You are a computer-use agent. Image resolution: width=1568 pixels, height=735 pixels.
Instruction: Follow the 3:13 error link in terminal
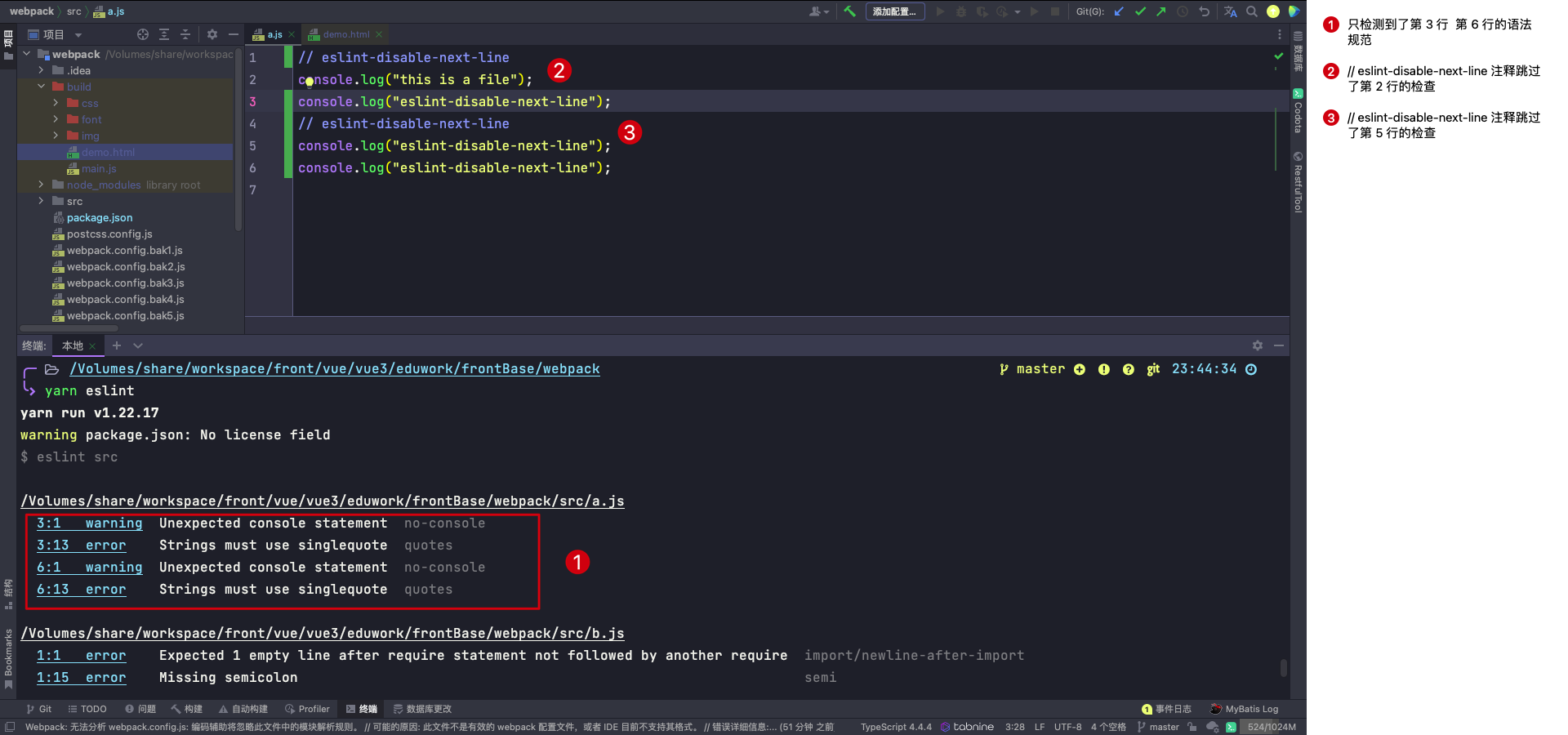(53, 546)
